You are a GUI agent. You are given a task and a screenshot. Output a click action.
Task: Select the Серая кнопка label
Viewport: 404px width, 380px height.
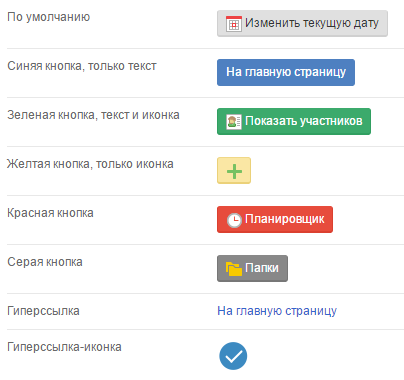tap(45, 262)
